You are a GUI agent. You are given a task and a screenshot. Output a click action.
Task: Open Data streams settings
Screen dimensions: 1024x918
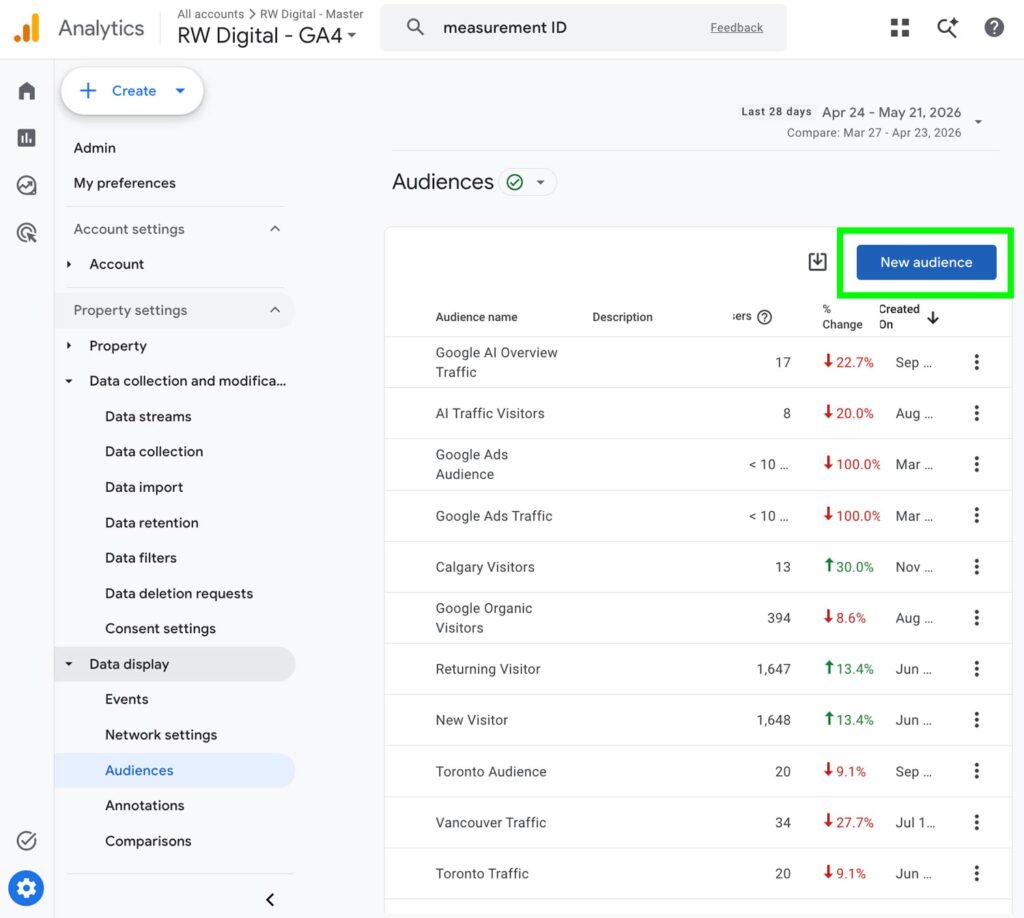click(148, 417)
